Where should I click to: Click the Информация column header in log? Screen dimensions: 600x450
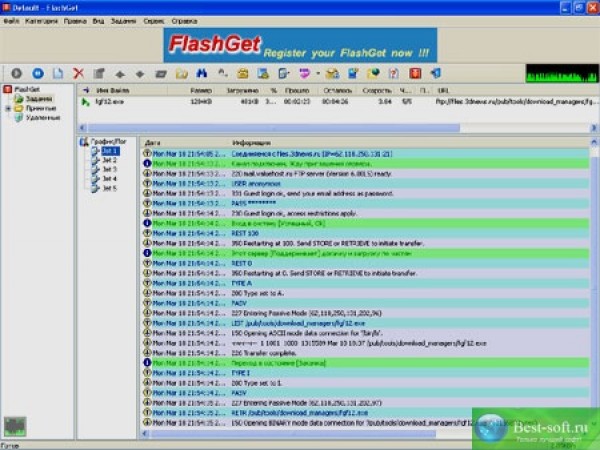pos(409,143)
